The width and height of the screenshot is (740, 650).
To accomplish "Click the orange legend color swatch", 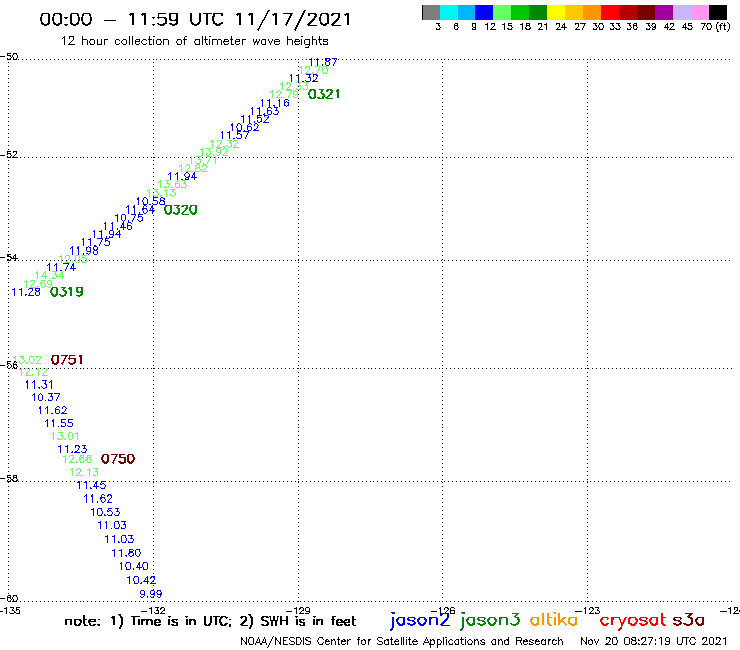I will click(592, 12).
